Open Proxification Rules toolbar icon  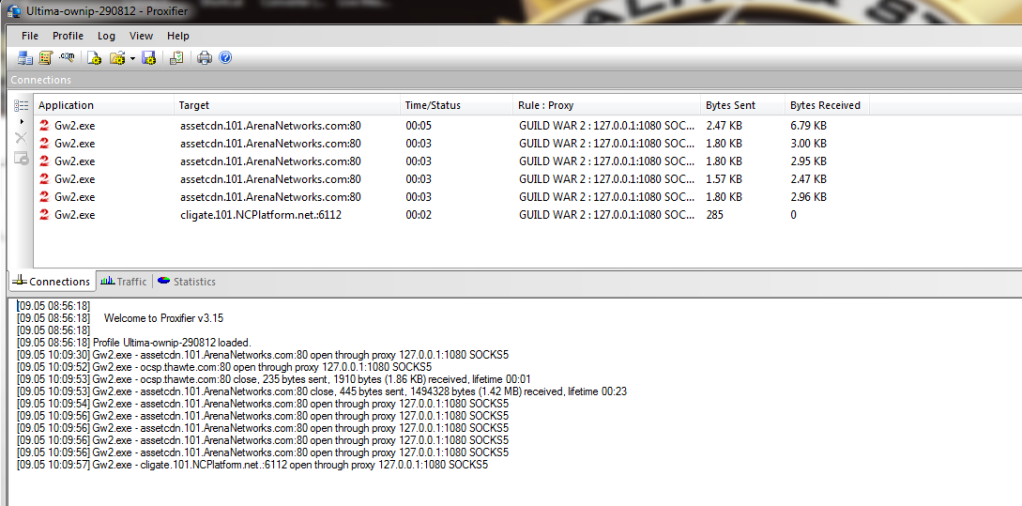(45, 58)
